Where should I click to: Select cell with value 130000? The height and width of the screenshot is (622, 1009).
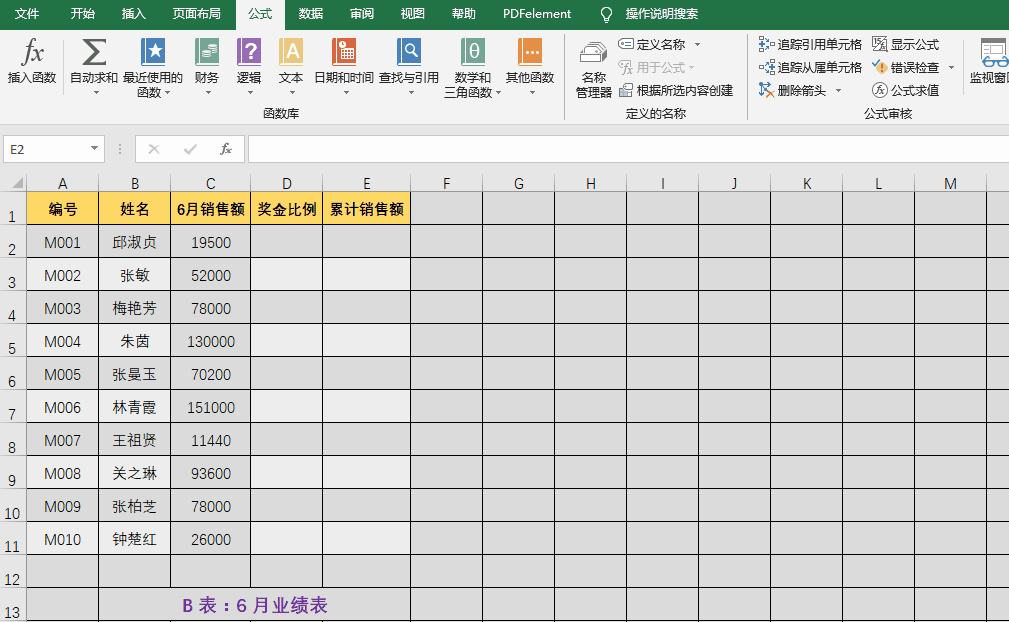pyautogui.click(x=210, y=341)
